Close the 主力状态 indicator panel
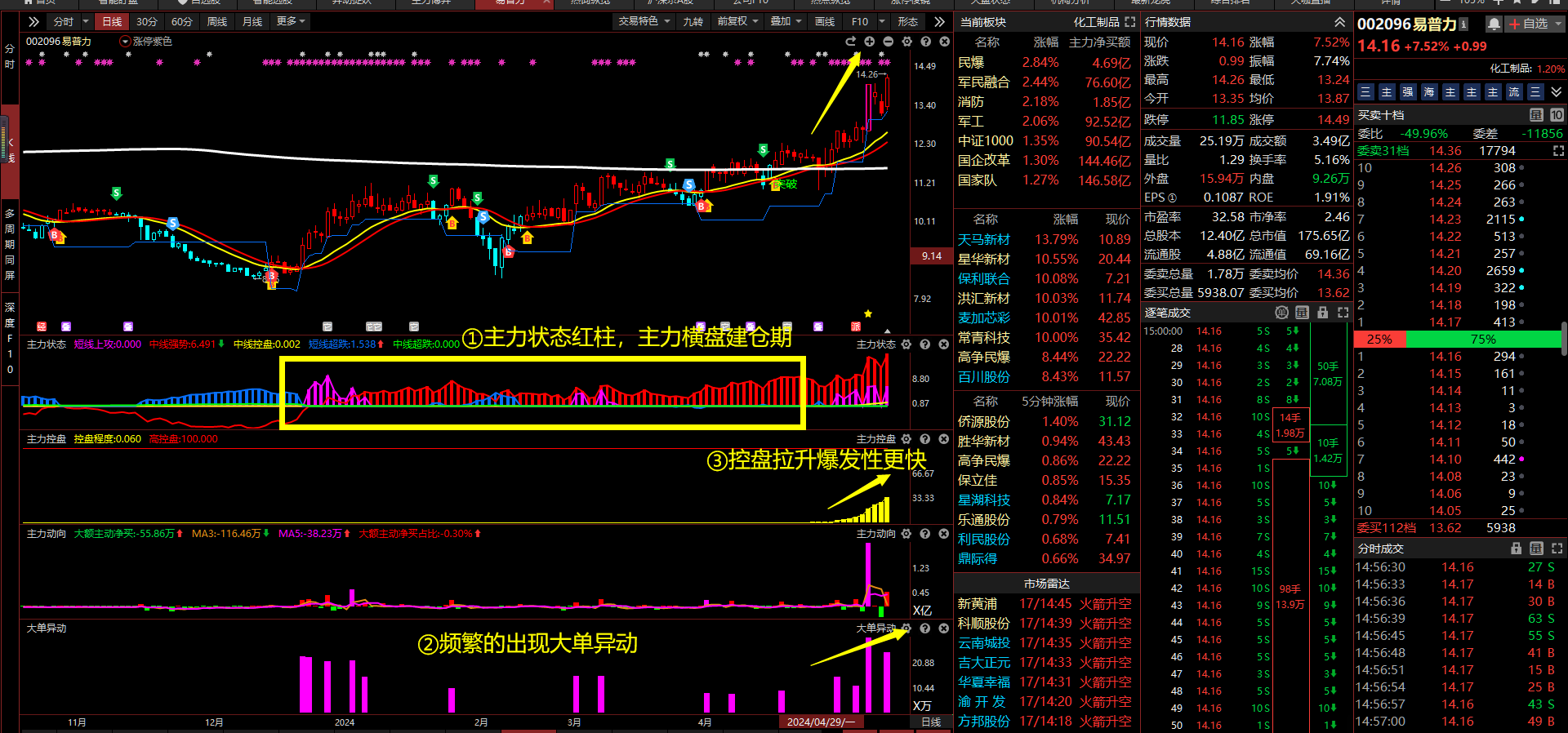 point(944,344)
